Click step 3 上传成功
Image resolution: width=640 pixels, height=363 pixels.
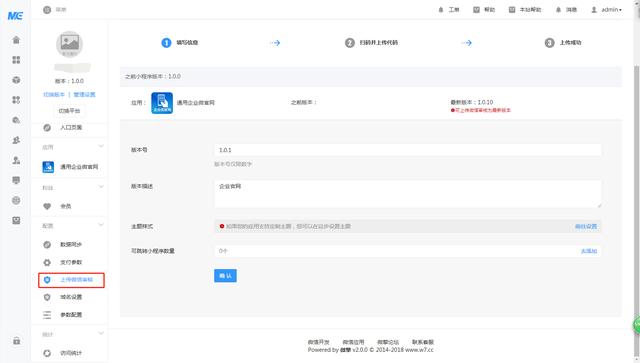(x=563, y=43)
